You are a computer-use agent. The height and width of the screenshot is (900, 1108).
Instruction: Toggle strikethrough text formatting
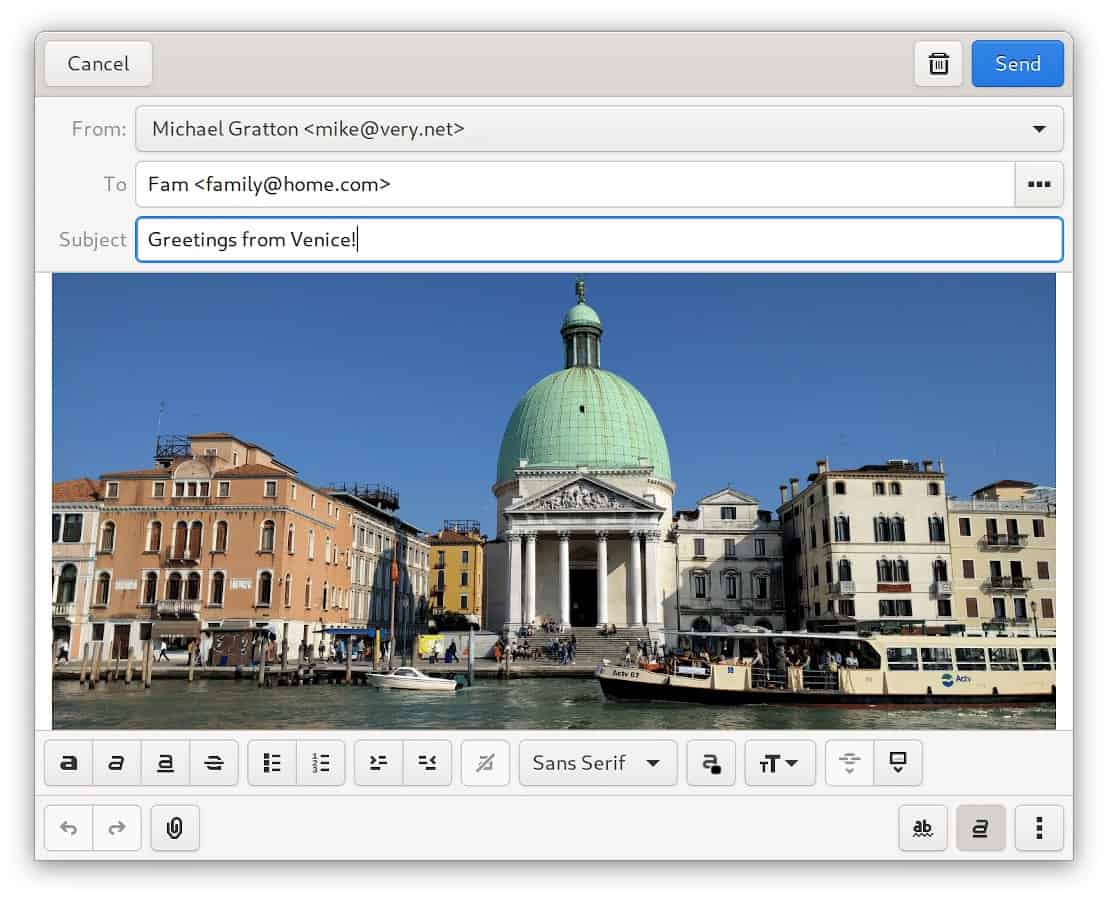coord(213,763)
